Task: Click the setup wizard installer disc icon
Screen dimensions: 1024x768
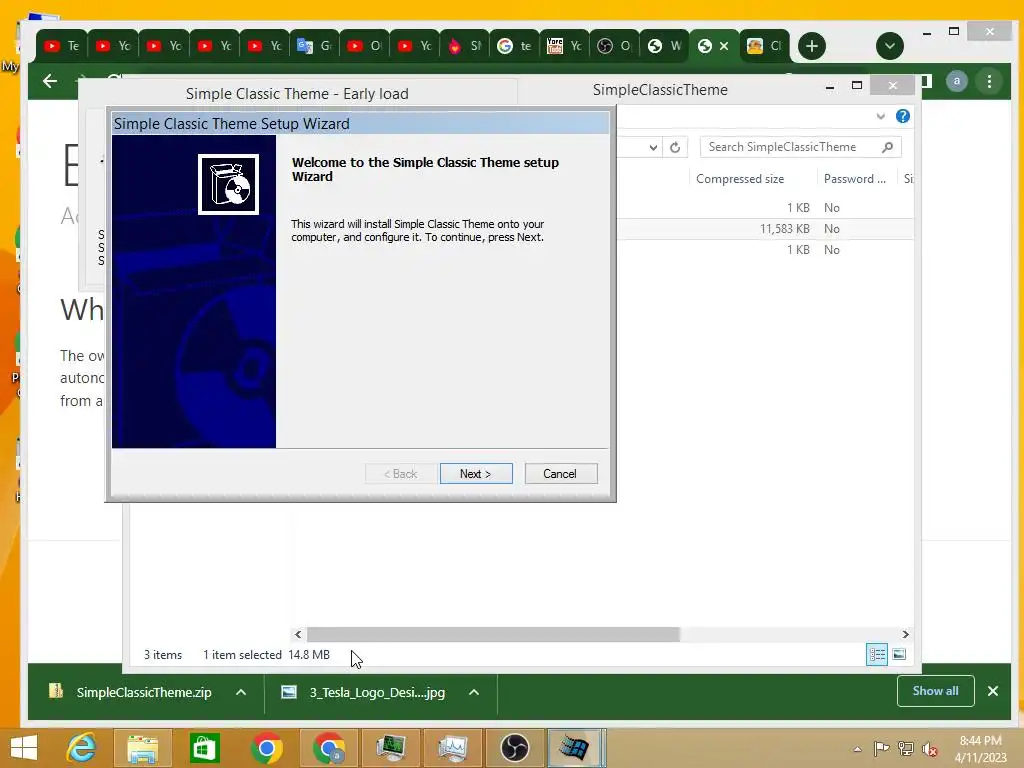Action: [x=229, y=184]
